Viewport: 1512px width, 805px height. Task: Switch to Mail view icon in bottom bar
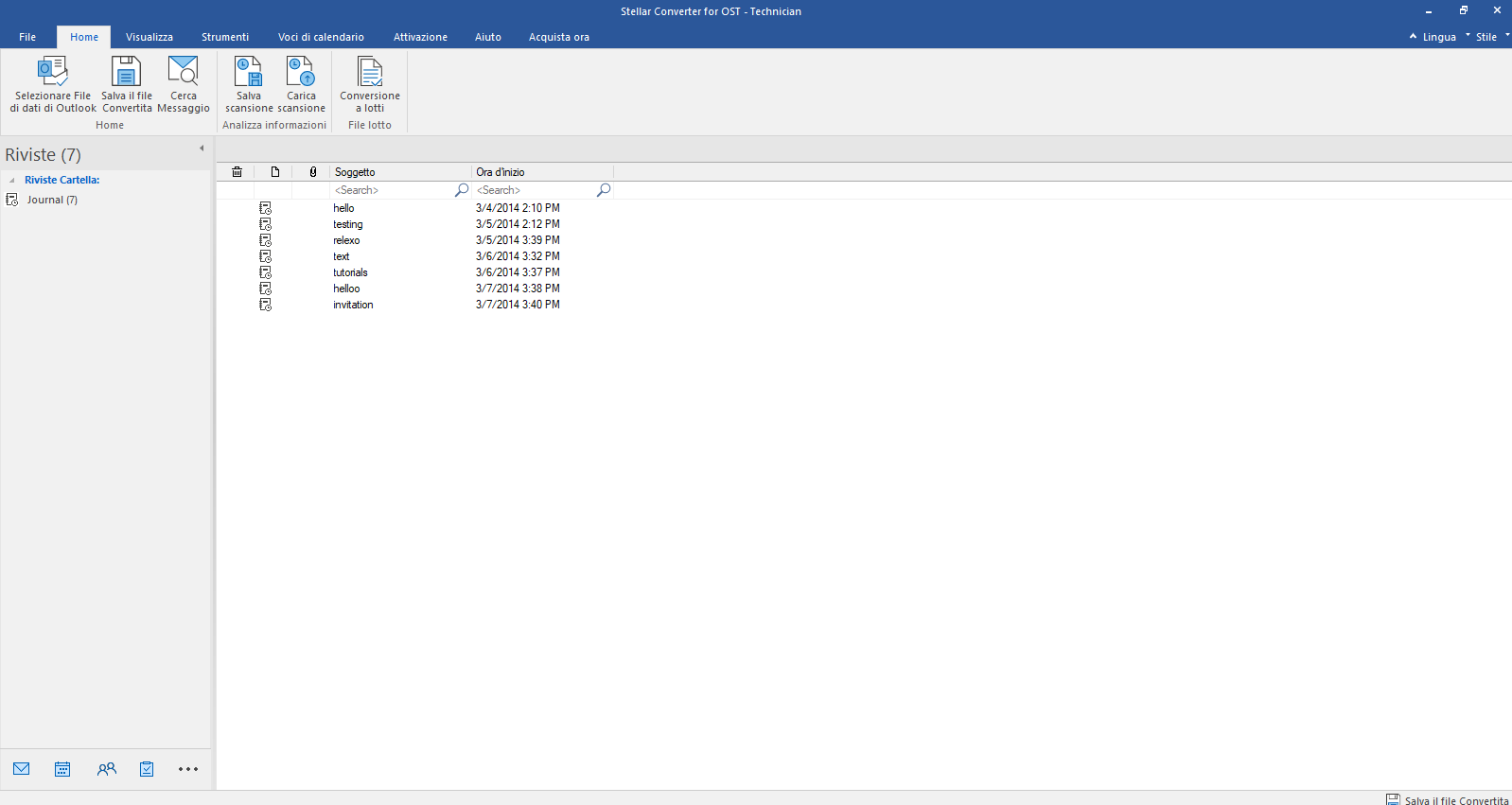(x=22, y=769)
